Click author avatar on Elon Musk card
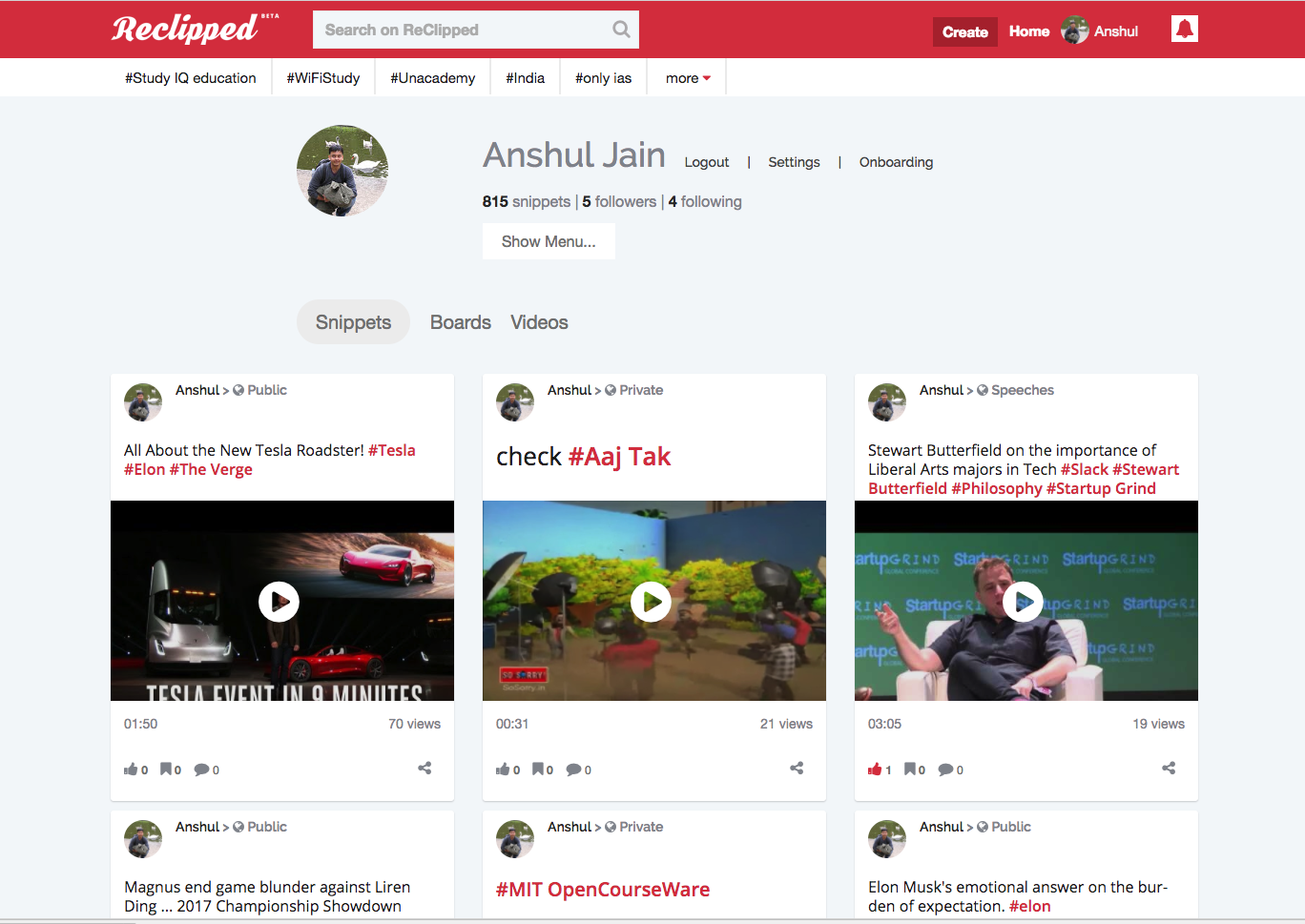 (x=887, y=839)
